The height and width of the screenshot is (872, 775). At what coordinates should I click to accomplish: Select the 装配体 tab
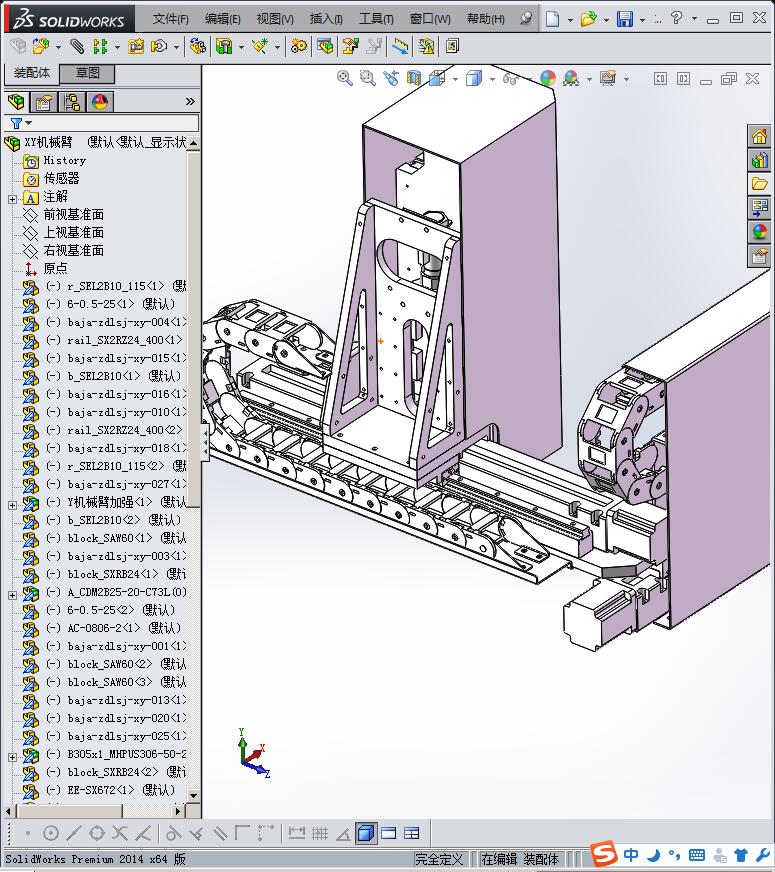click(x=32, y=73)
